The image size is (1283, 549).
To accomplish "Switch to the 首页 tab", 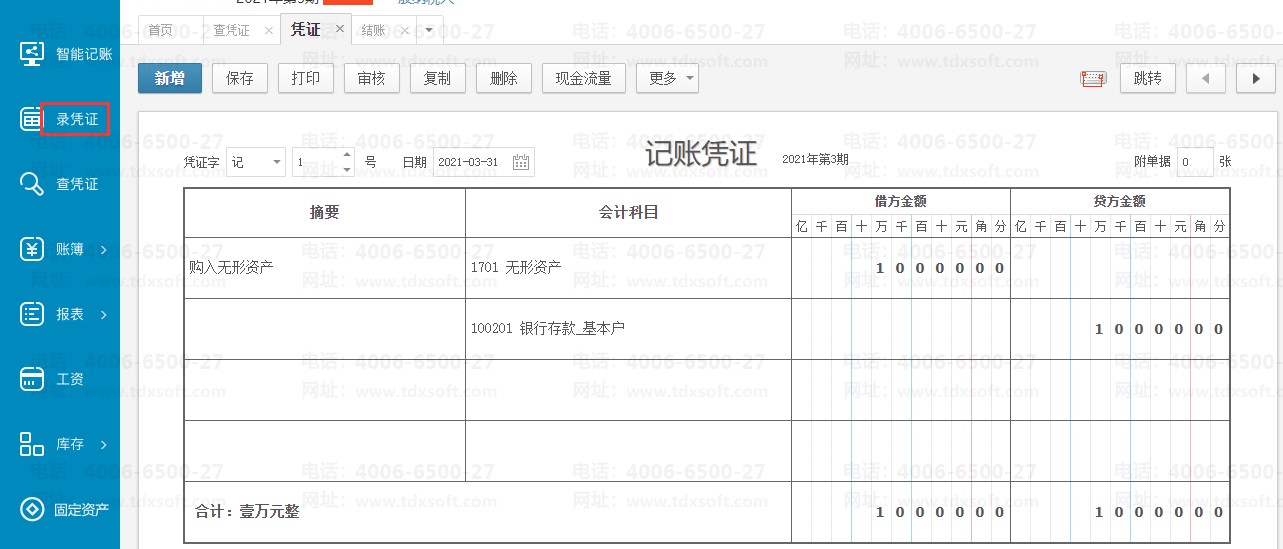I will point(160,30).
